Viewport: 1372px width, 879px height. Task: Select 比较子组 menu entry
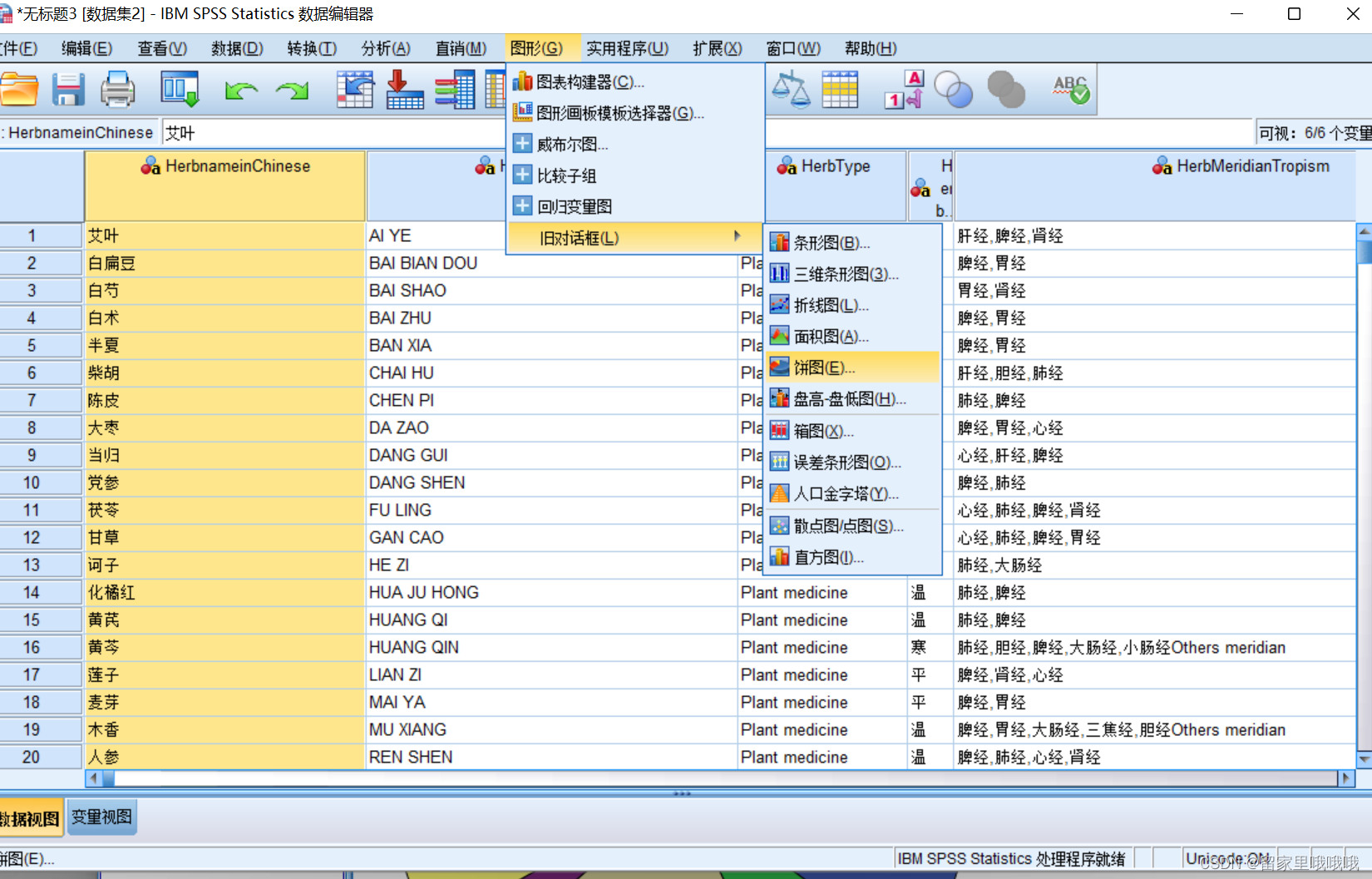pos(636,175)
